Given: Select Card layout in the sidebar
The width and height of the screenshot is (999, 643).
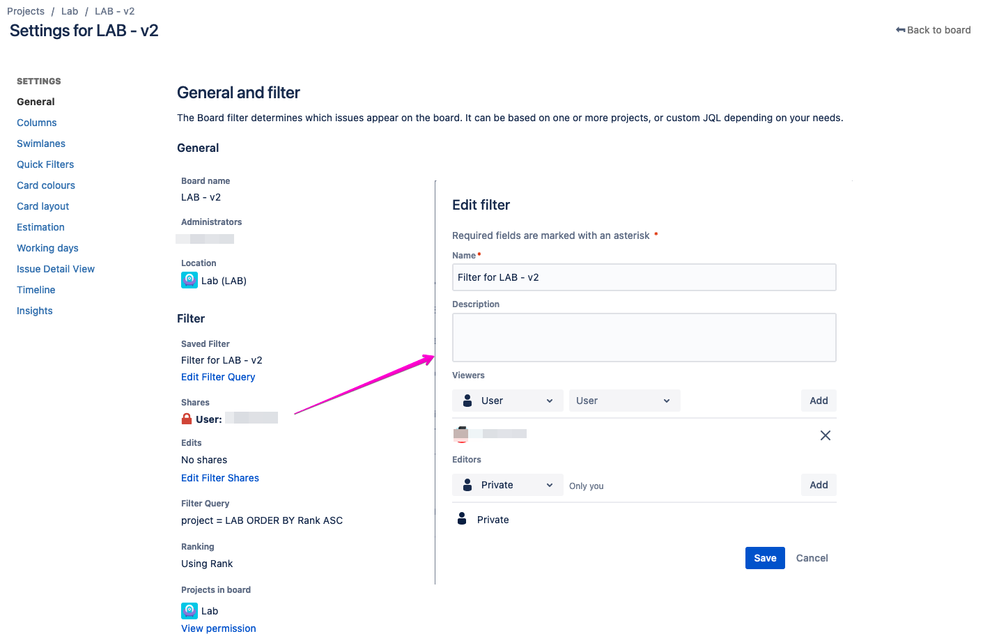Looking at the screenshot, I should [x=43, y=206].
